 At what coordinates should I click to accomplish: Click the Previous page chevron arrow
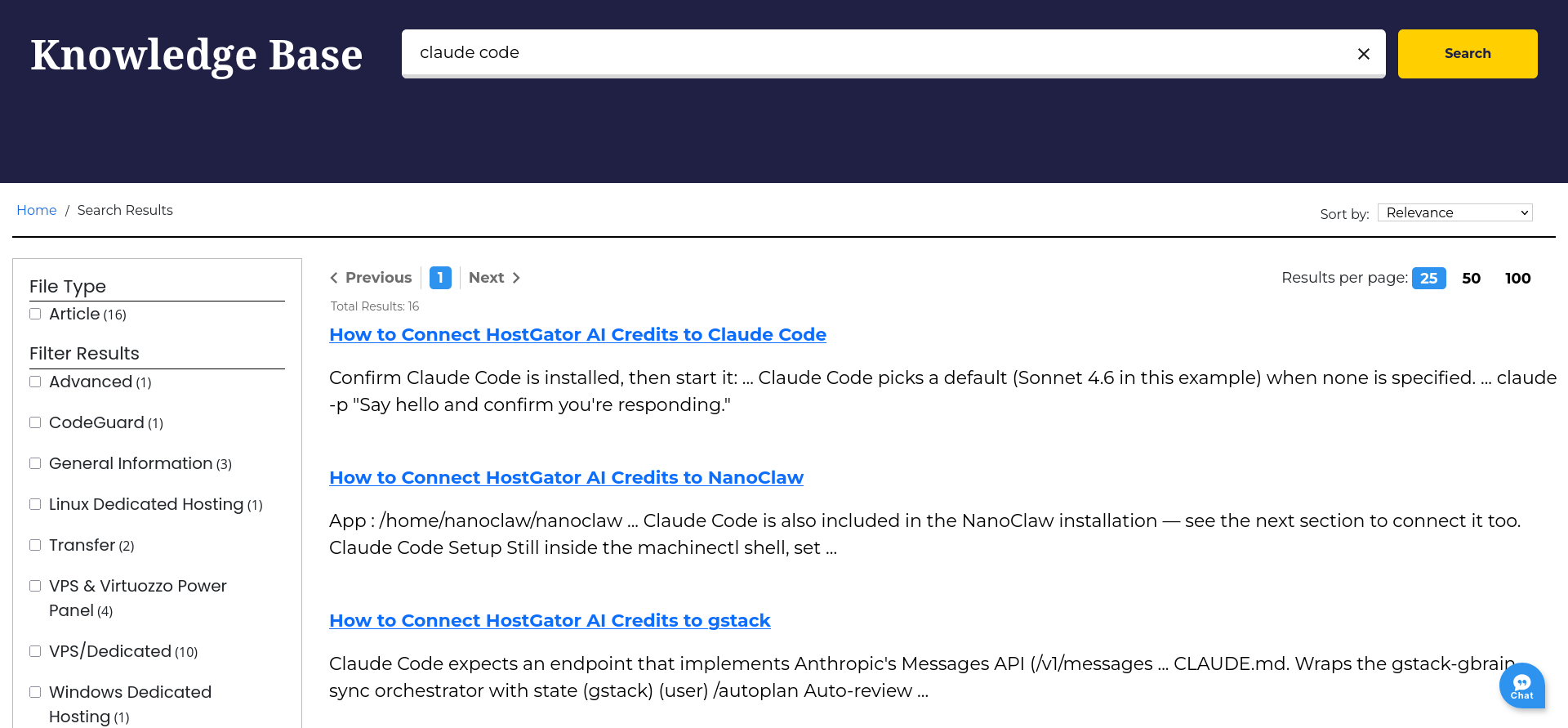pos(334,278)
